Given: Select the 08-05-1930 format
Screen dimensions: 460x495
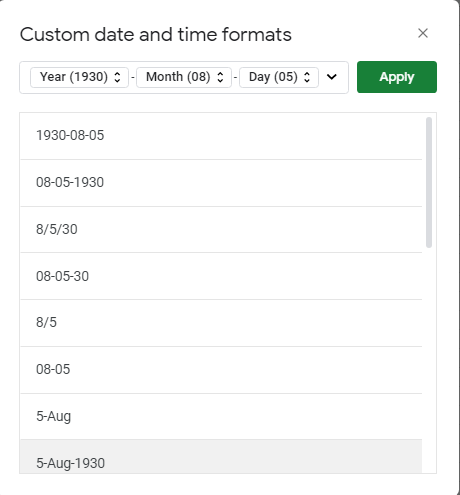Looking at the screenshot, I should (221, 183).
